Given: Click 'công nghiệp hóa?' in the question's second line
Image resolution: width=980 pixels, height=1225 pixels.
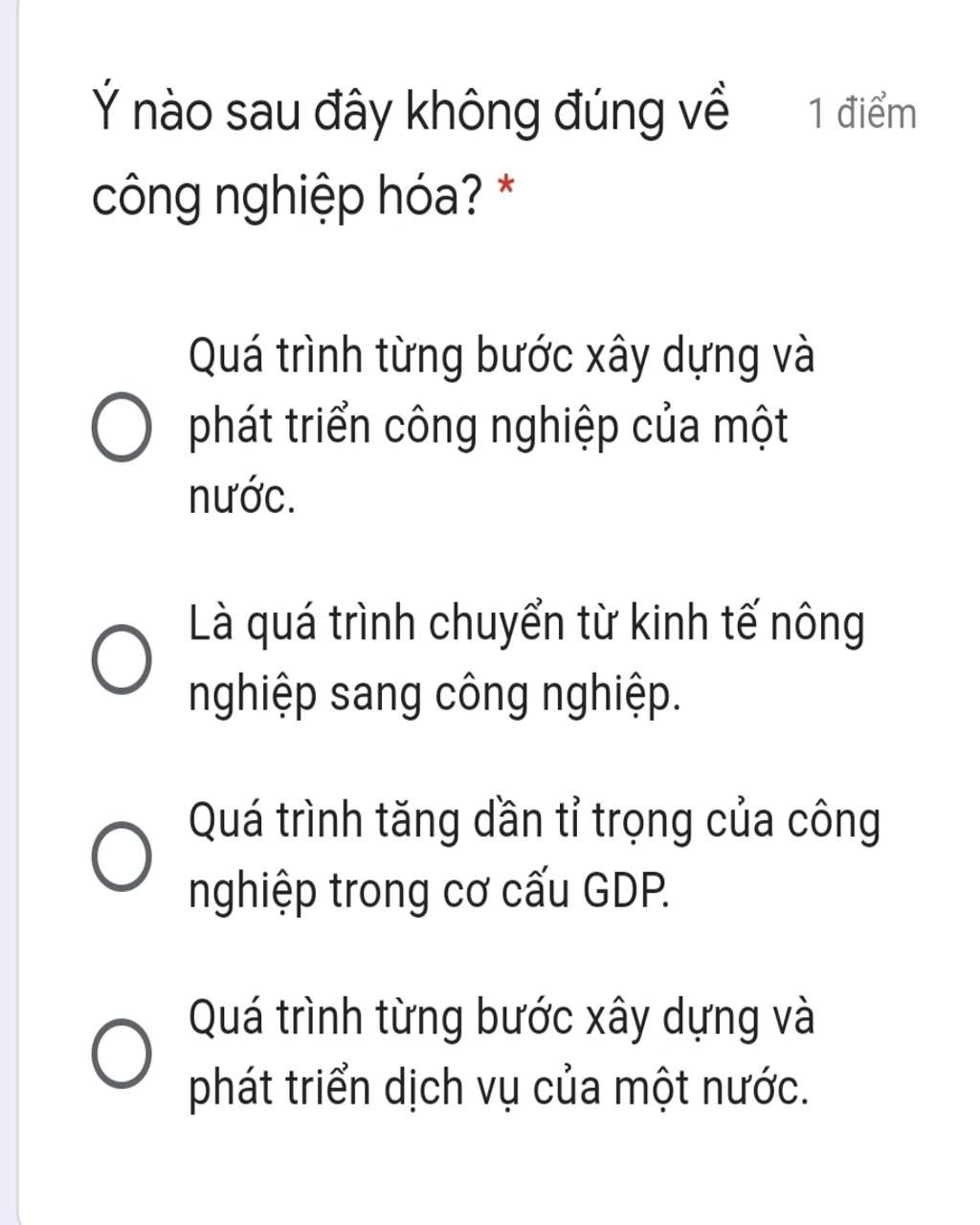Looking at the screenshot, I should 287,198.
